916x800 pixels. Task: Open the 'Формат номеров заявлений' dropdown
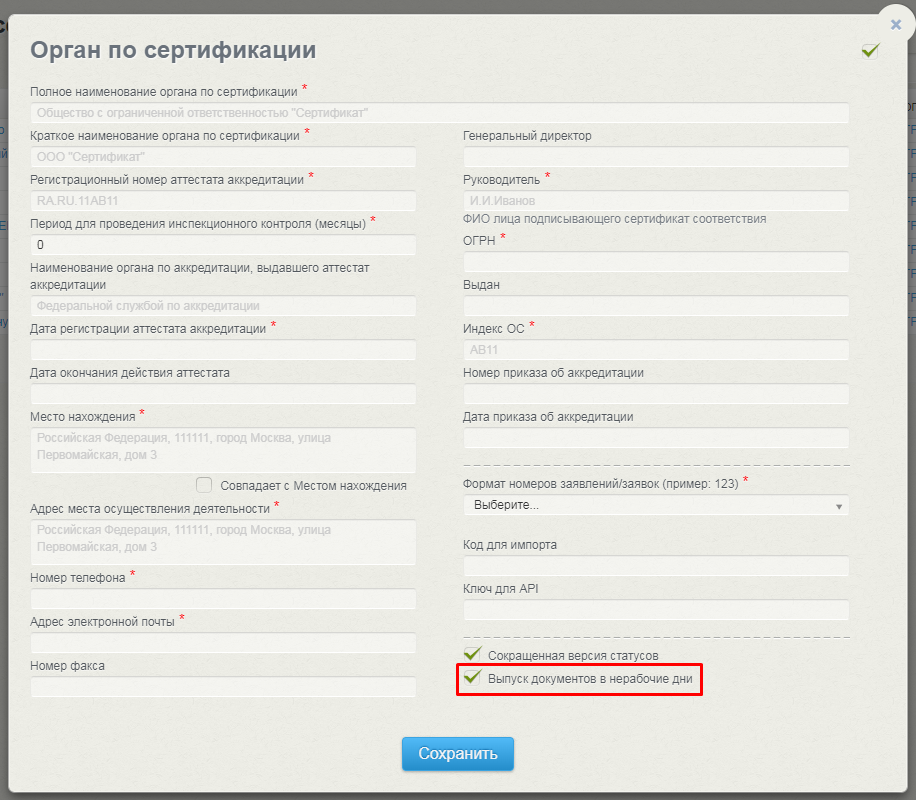coord(656,505)
